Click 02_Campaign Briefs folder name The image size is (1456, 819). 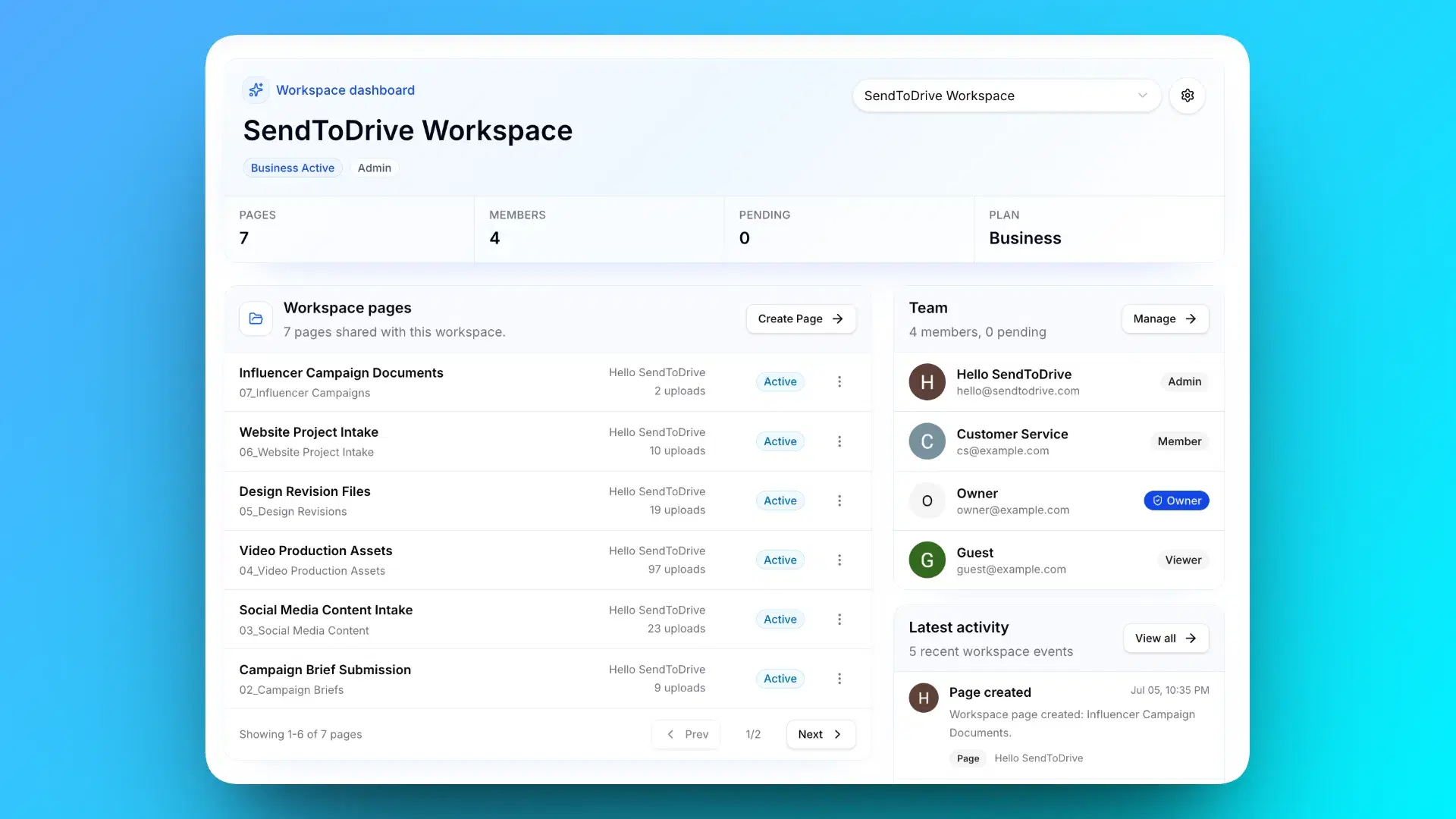[291, 690]
